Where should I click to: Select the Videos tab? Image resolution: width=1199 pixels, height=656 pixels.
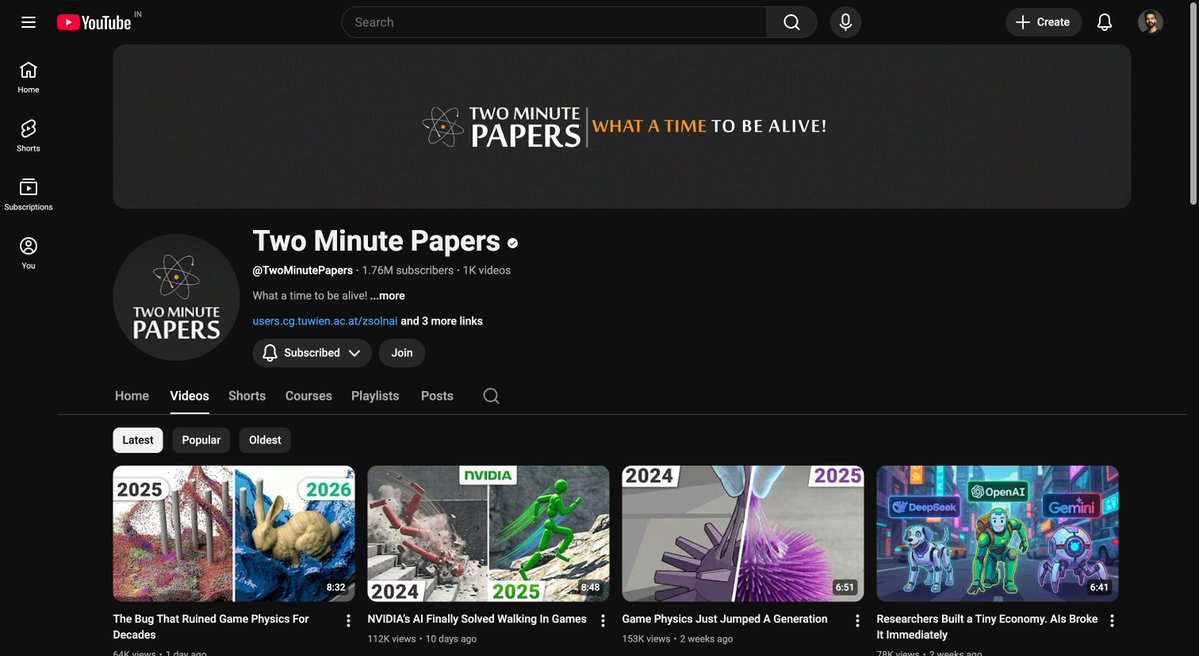click(189, 395)
